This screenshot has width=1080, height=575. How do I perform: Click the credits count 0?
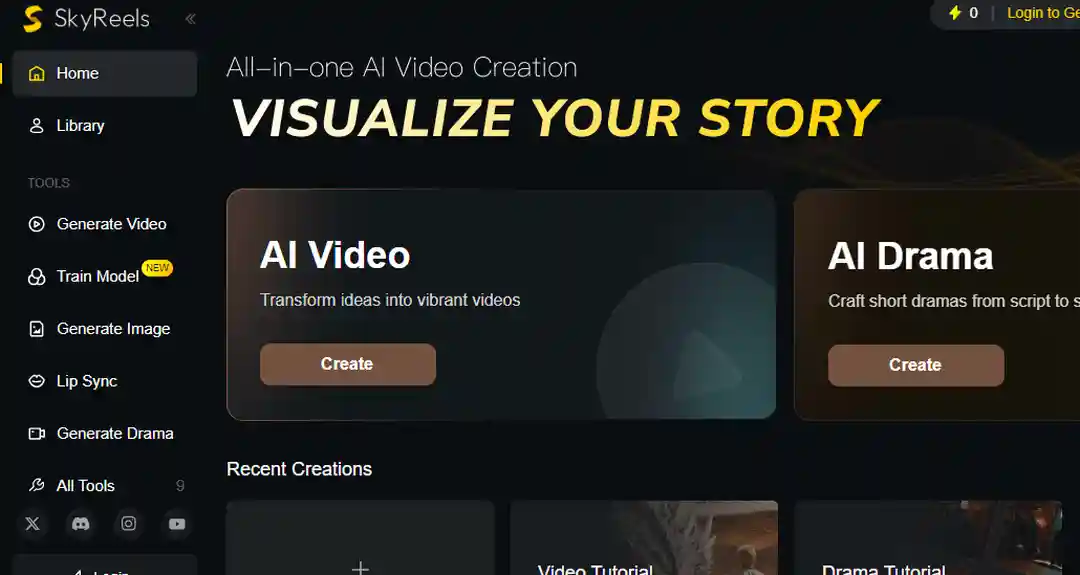point(973,13)
